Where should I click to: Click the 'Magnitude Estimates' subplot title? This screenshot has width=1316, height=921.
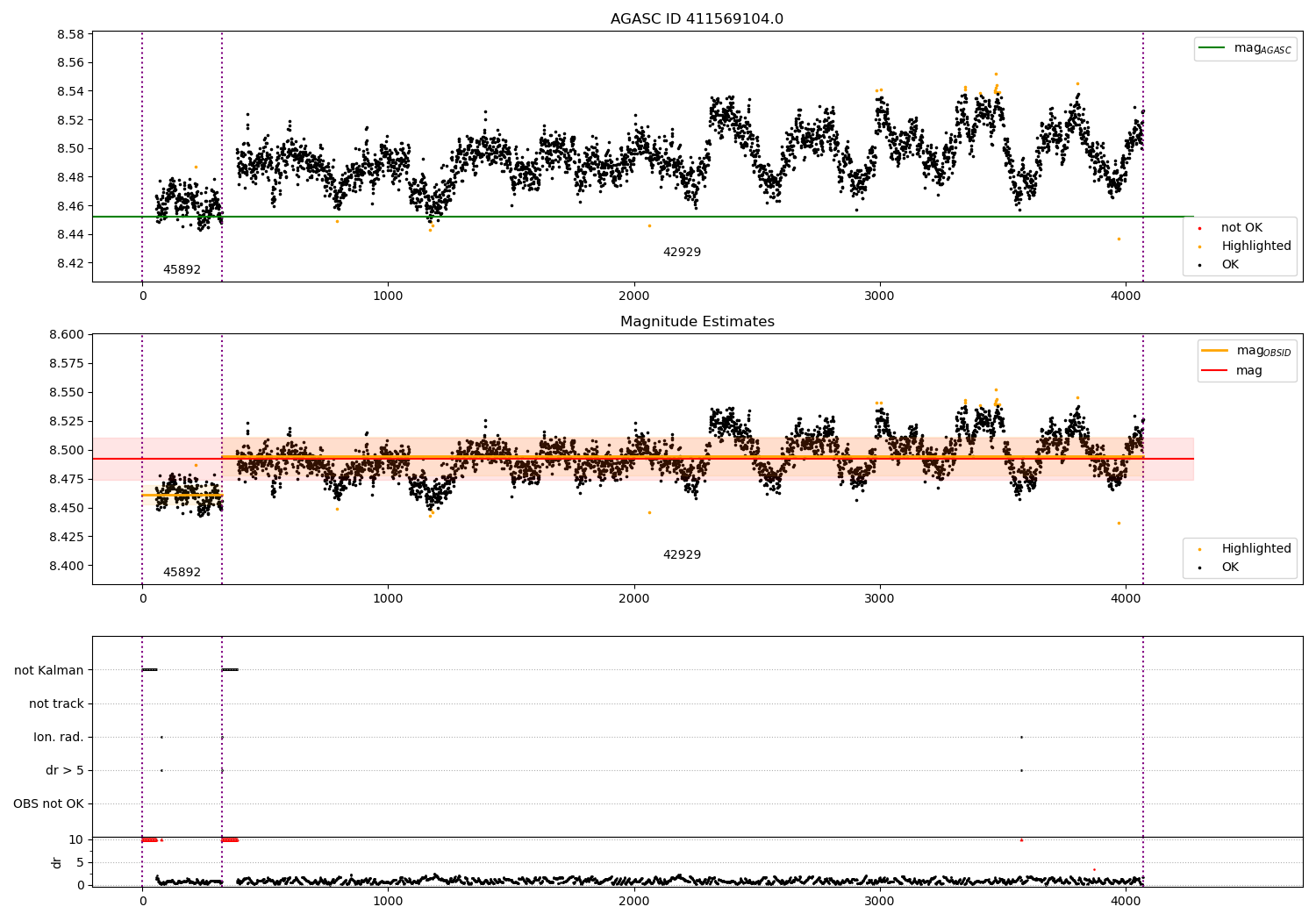coord(697,322)
